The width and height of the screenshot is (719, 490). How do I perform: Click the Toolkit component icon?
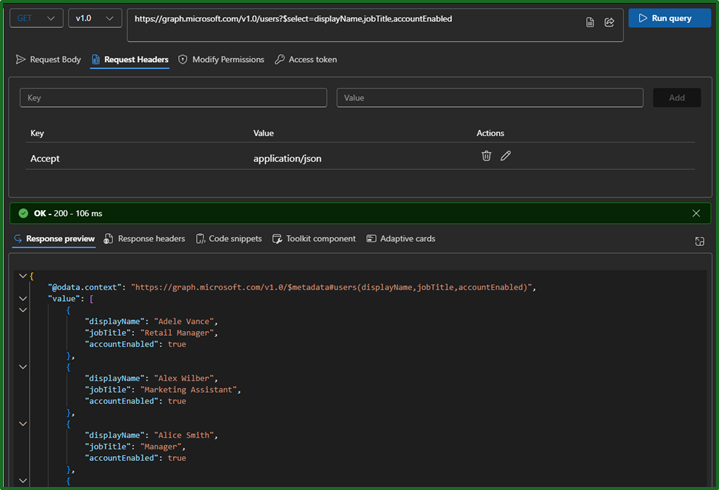tap(277, 239)
